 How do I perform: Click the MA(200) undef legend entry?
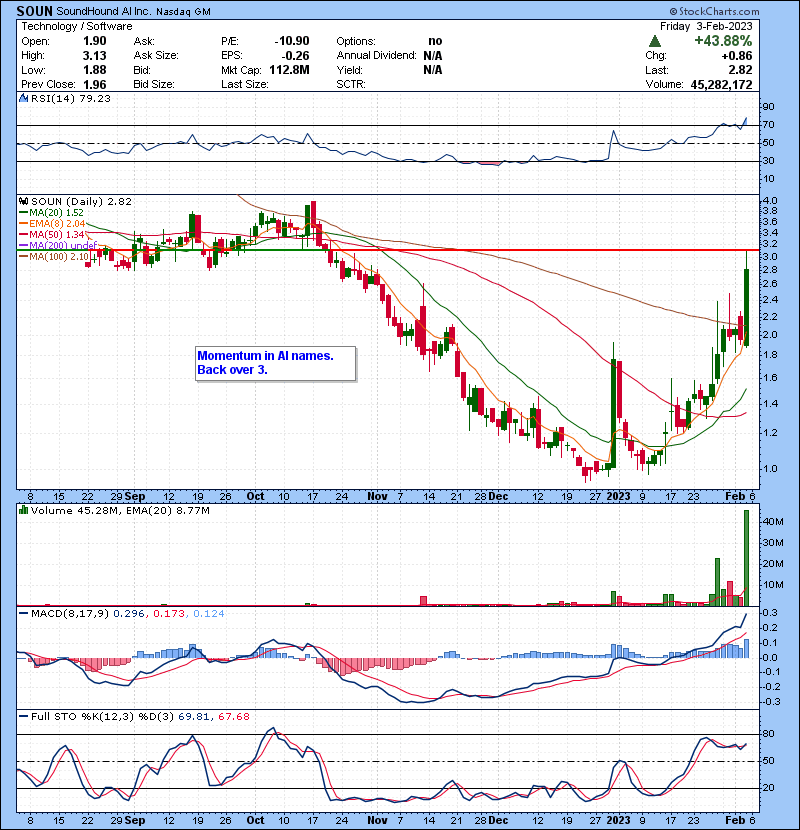coord(63,246)
